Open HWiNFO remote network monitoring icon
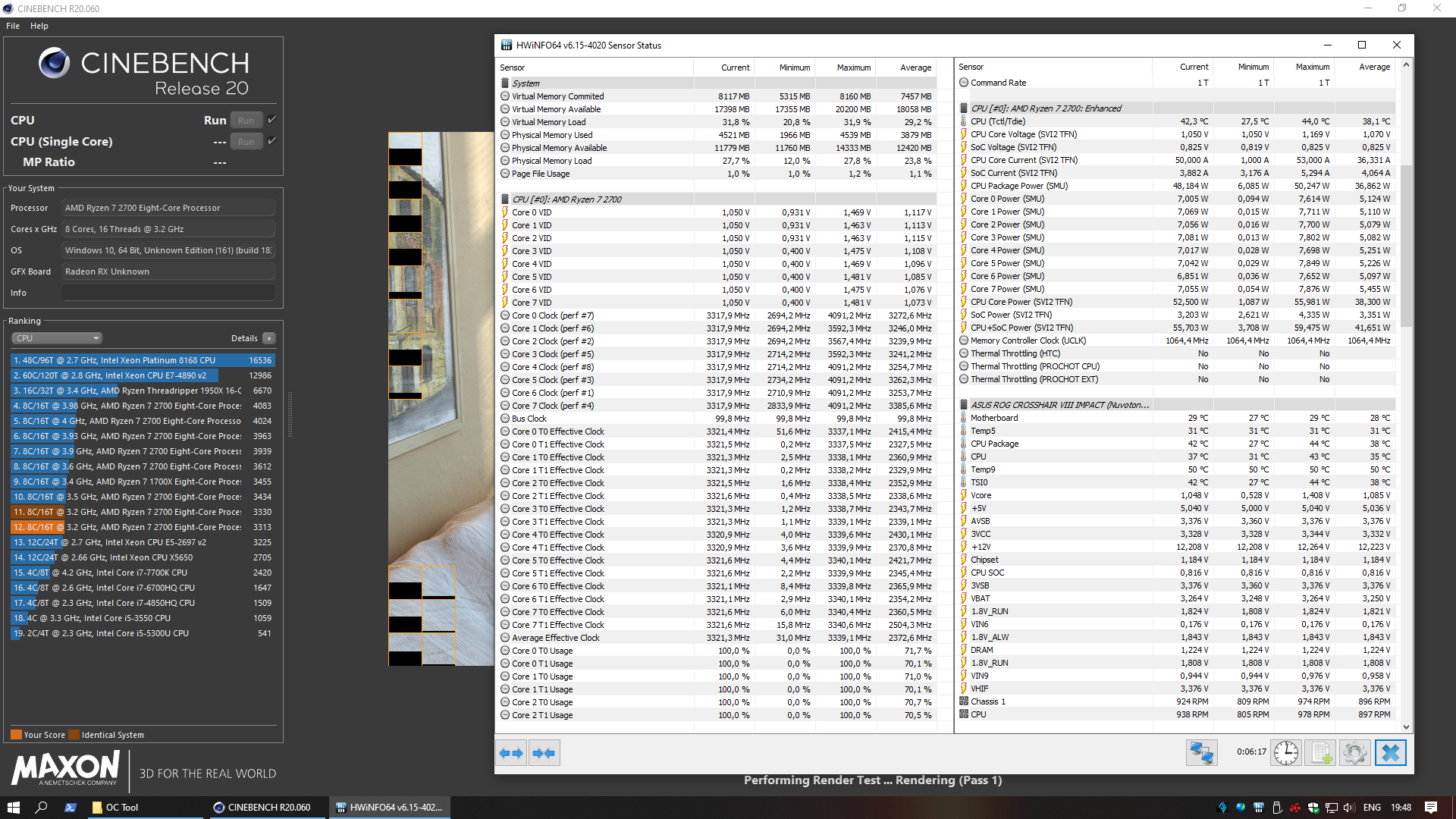 coord(1202,753)
